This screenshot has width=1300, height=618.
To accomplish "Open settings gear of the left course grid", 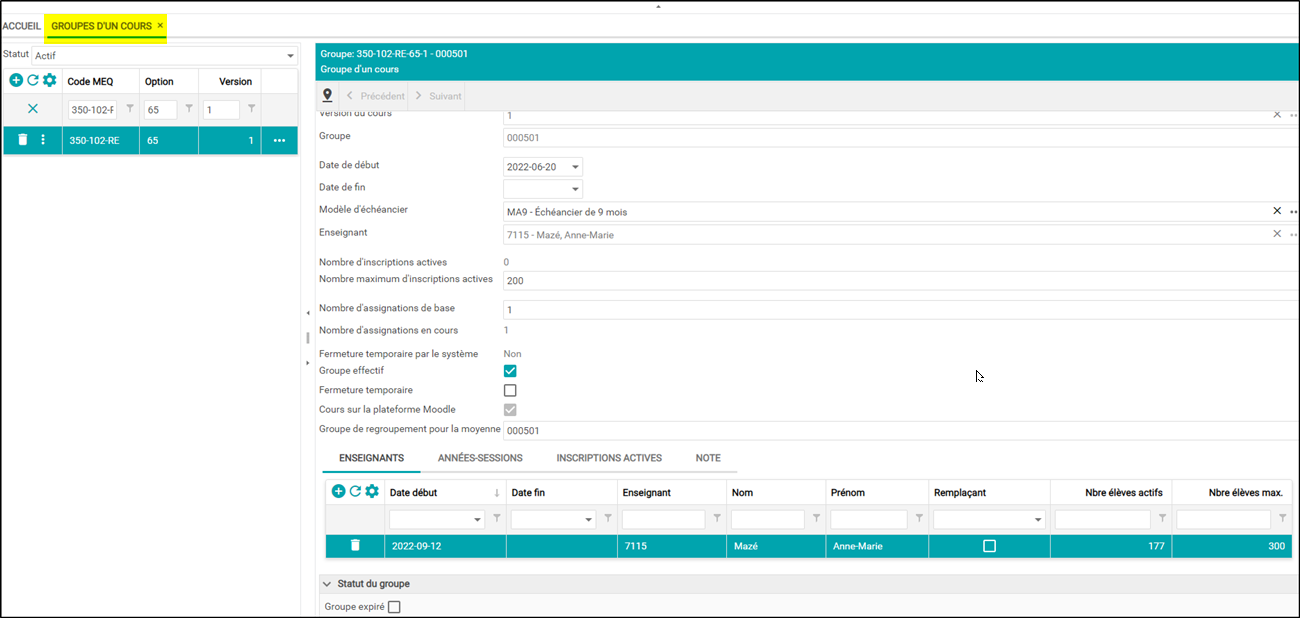I will click(49, 81).
